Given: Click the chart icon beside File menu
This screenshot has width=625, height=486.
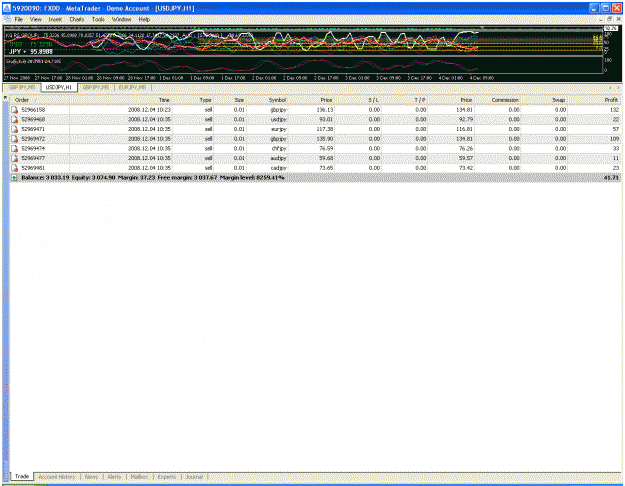Looking at the screenshot, I should (7, 19).
